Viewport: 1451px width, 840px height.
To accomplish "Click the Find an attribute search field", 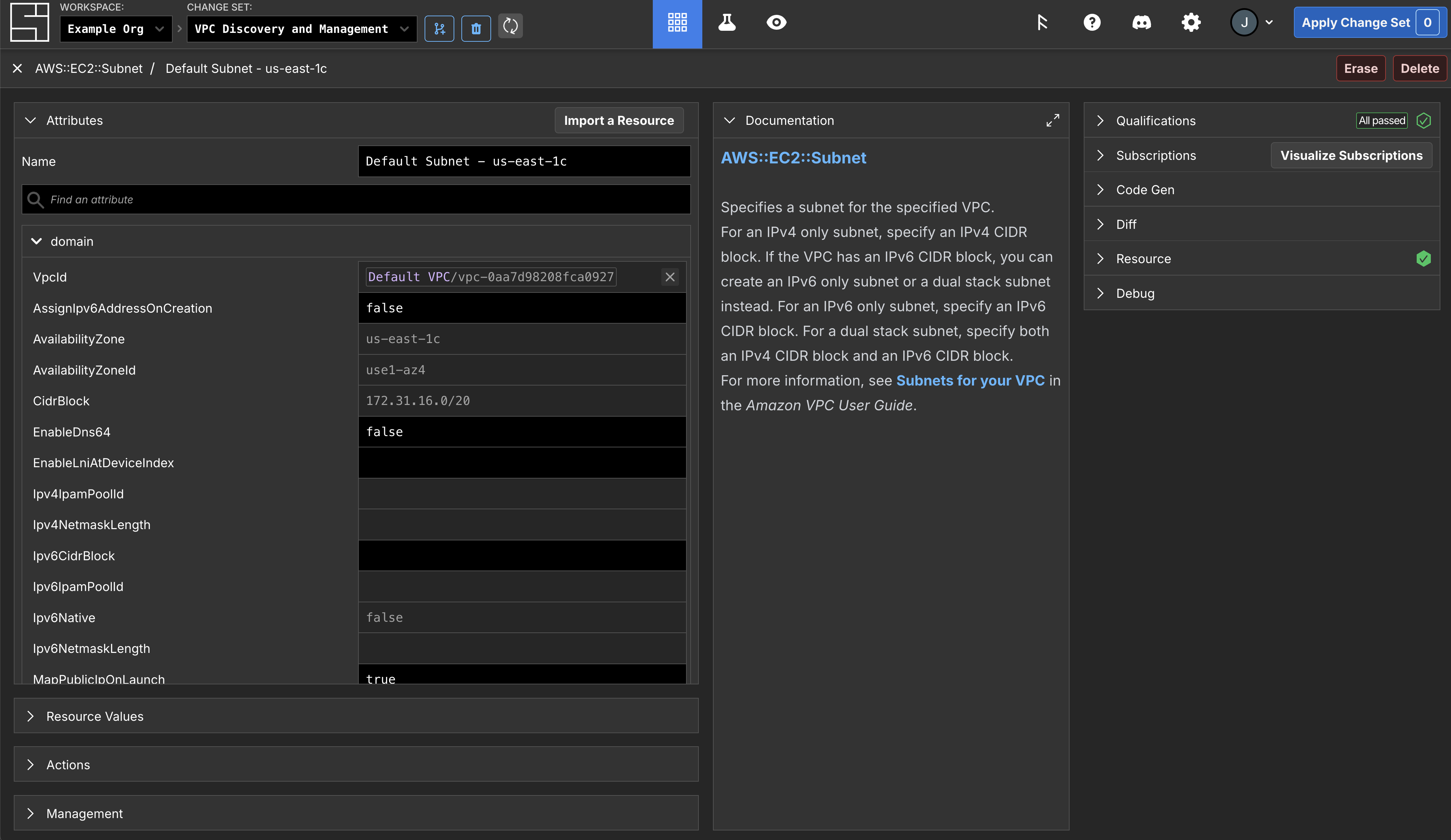I will (356, 199).
